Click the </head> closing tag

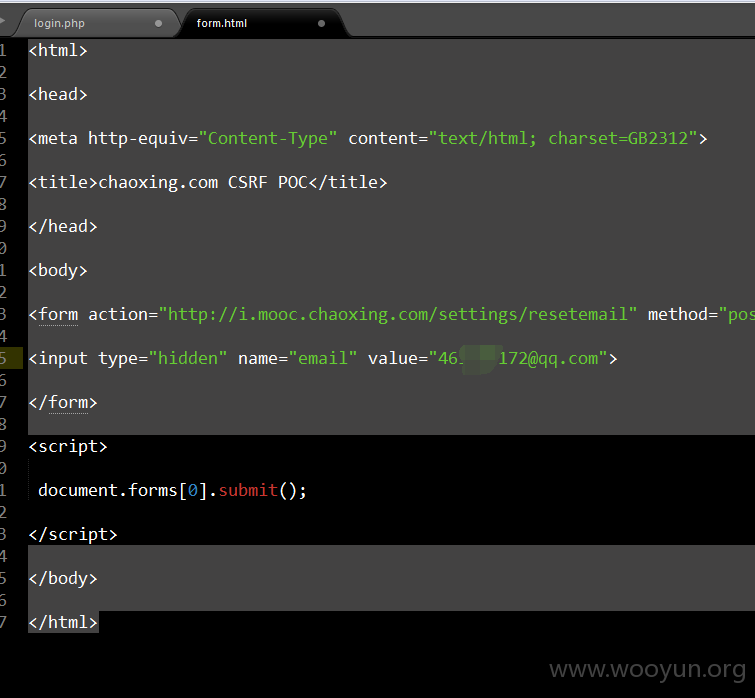point(63,226)
